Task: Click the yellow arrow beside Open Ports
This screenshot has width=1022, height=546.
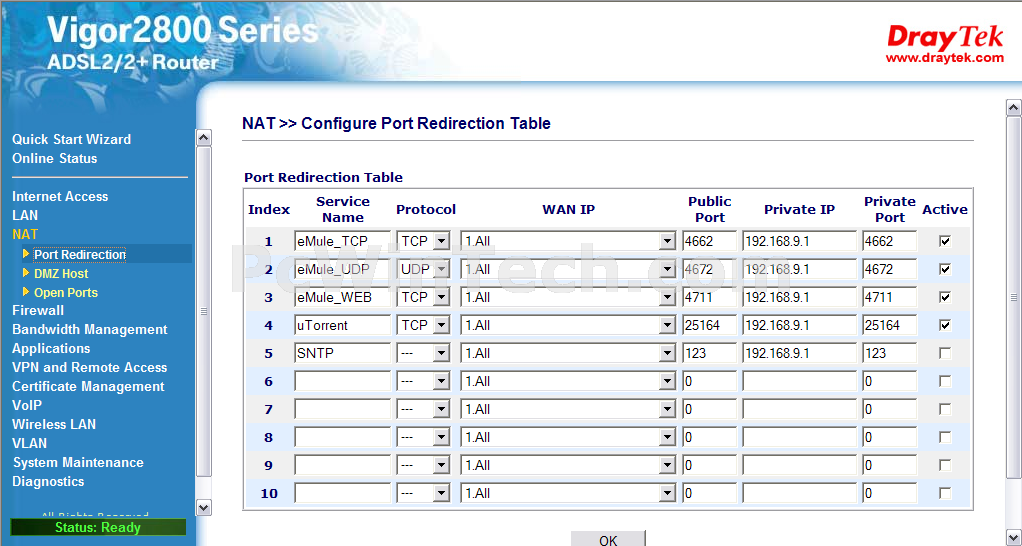Action: pyautogui.click(x=25, y=292)
